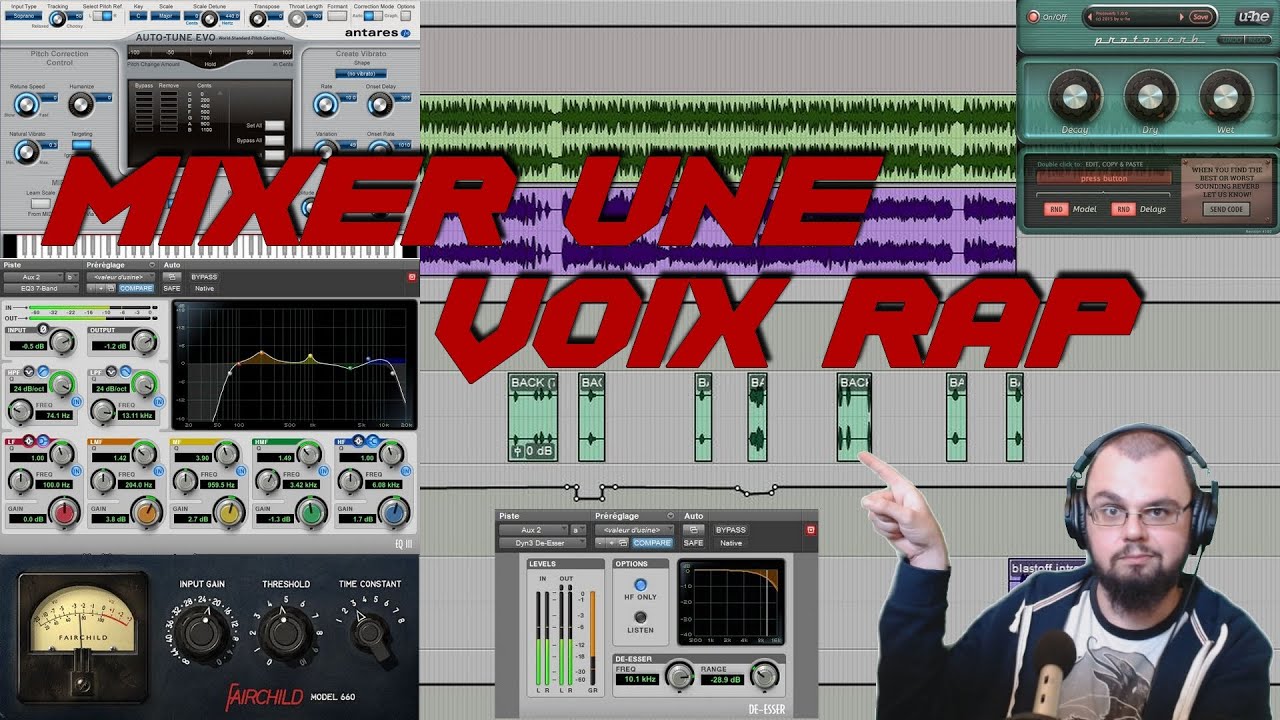The width and height of the screenshot is (1280, 720).
Task: Click SAFE in the De-Esser header
Action: click(x=693, y=543)
